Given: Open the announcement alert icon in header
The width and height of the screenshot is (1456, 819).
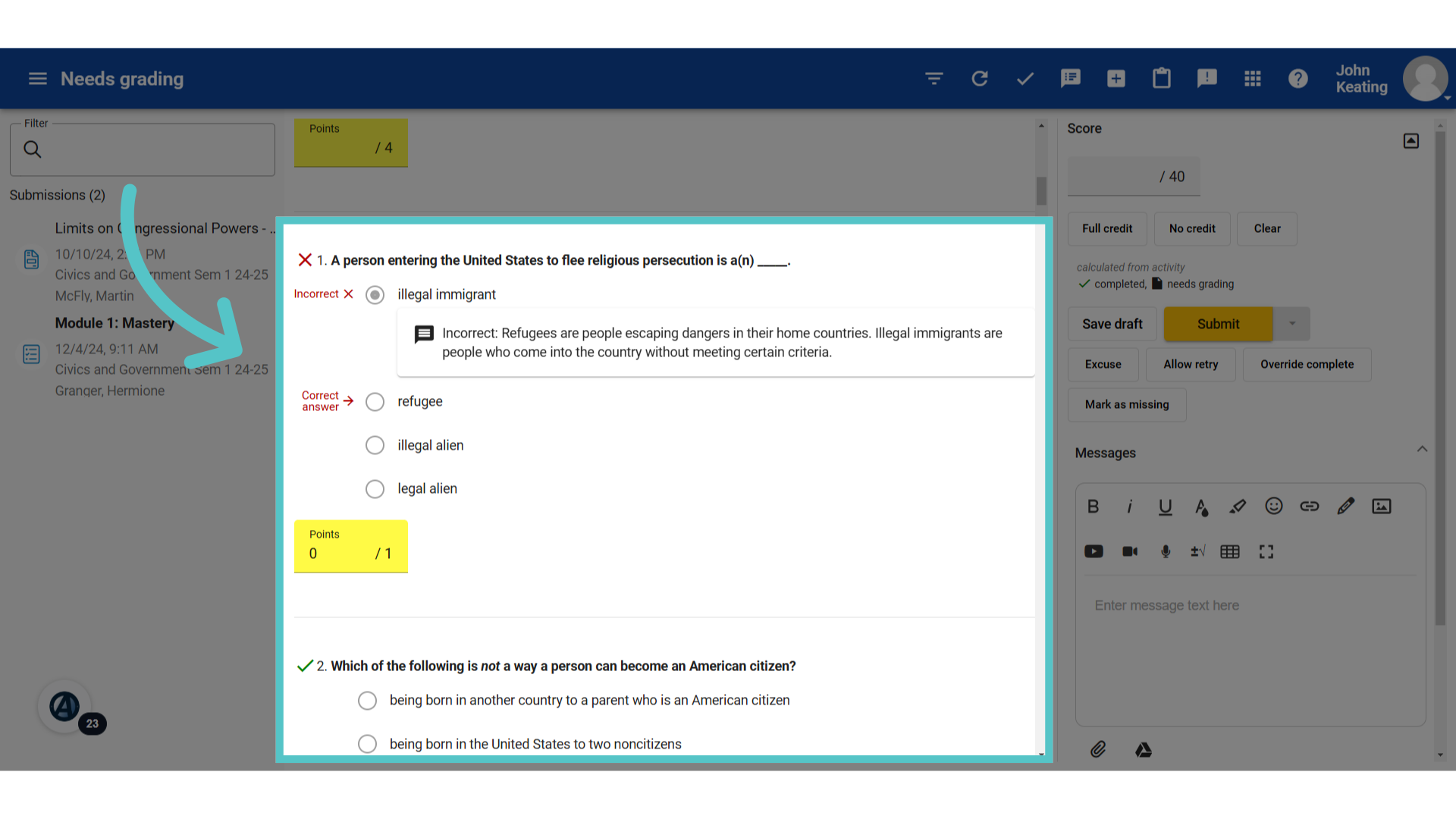Looking at the screenshot, I should coord(1207,79).
